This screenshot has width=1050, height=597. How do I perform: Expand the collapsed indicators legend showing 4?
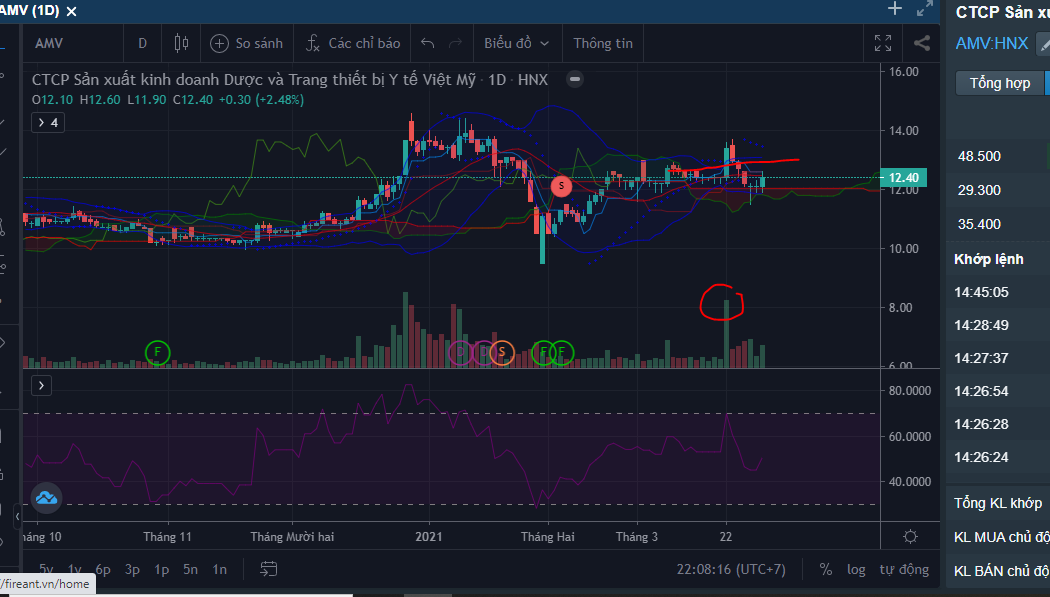[47, 122]
